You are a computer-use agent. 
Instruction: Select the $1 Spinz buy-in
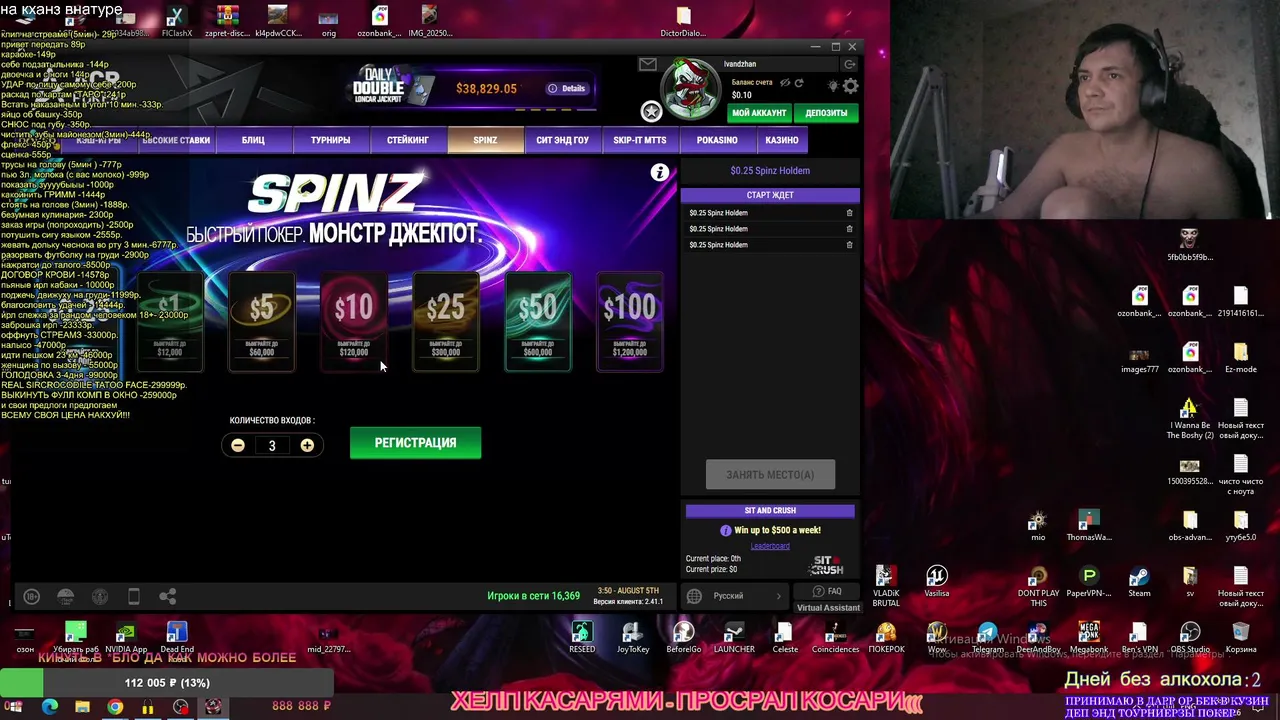170,322
